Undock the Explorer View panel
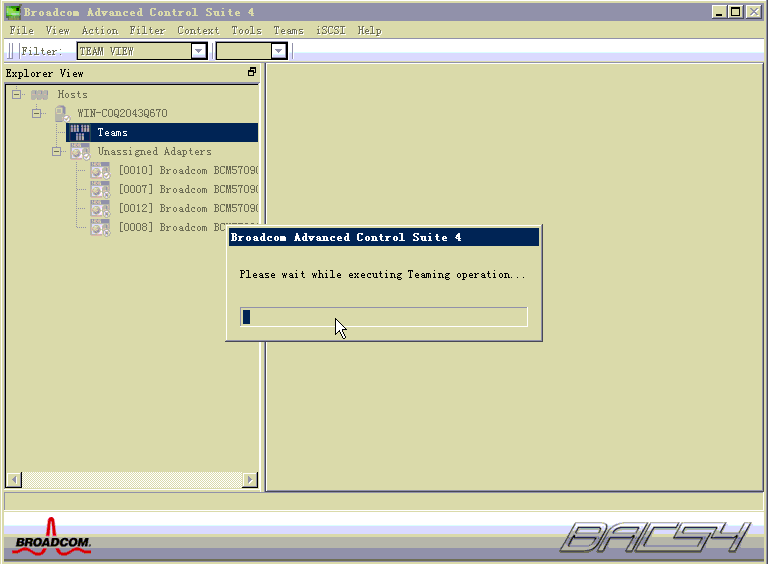 (252, 72)
